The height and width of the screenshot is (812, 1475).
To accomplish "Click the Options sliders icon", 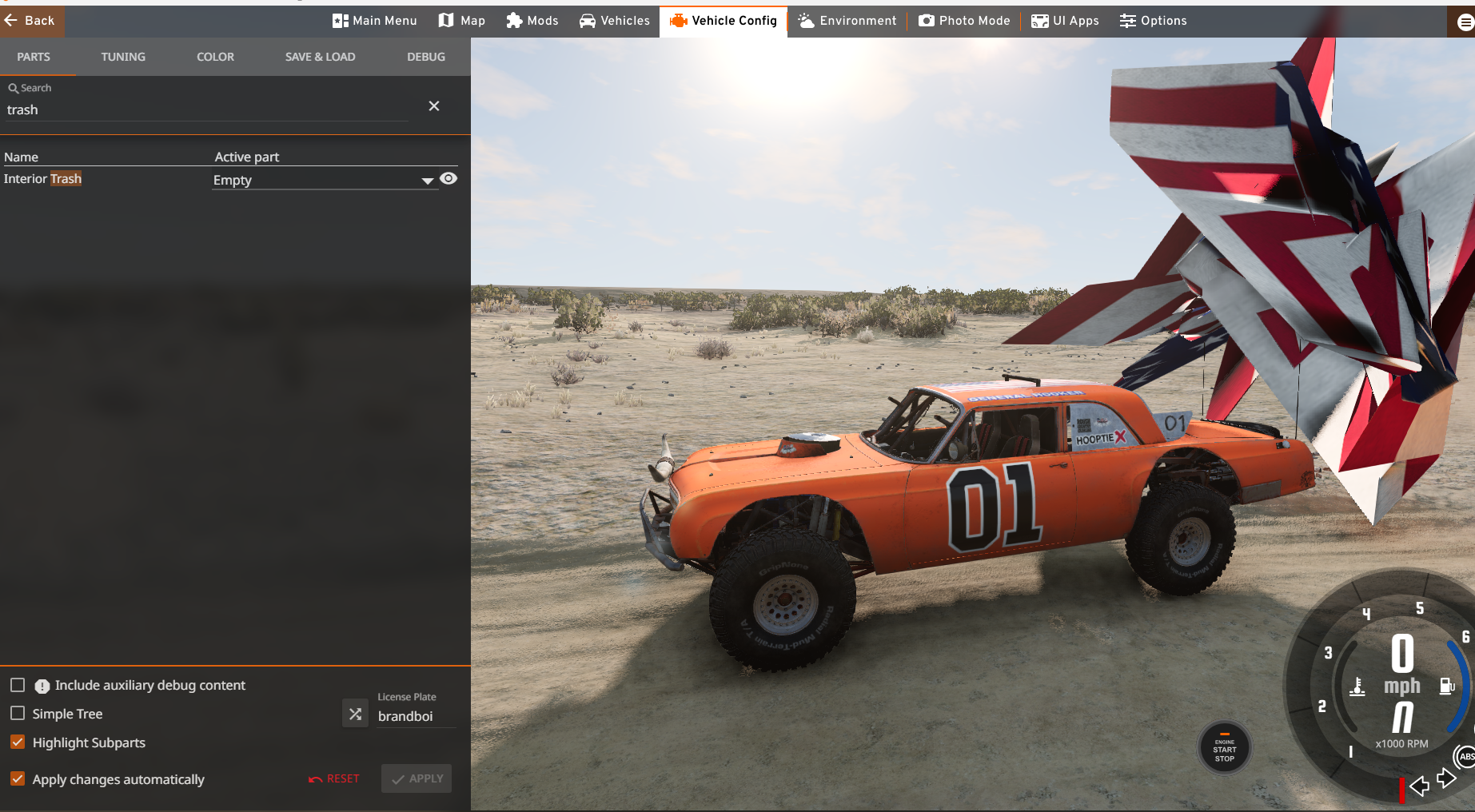I will pyautogui.click(x=1127, y=21).
